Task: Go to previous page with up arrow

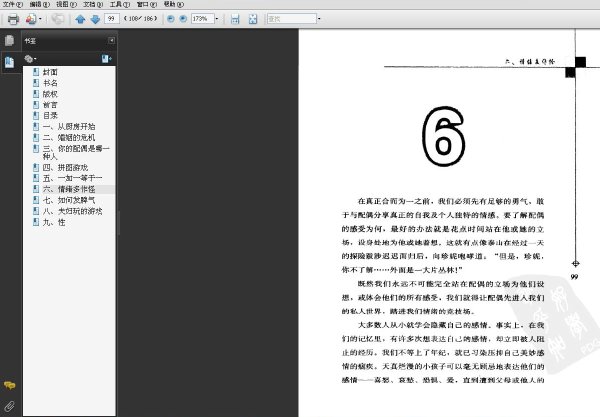Action: point(80,19)
